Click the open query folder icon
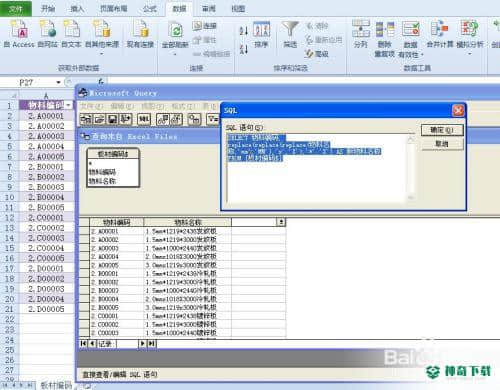 [100, 119]
